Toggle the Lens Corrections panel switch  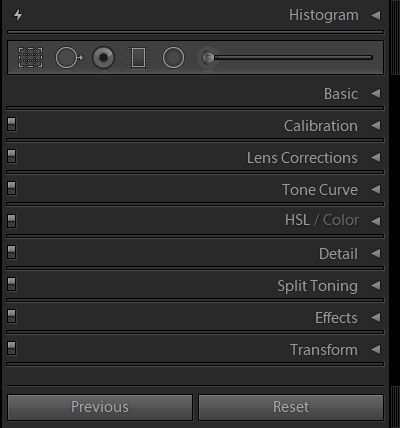(12, 156)
